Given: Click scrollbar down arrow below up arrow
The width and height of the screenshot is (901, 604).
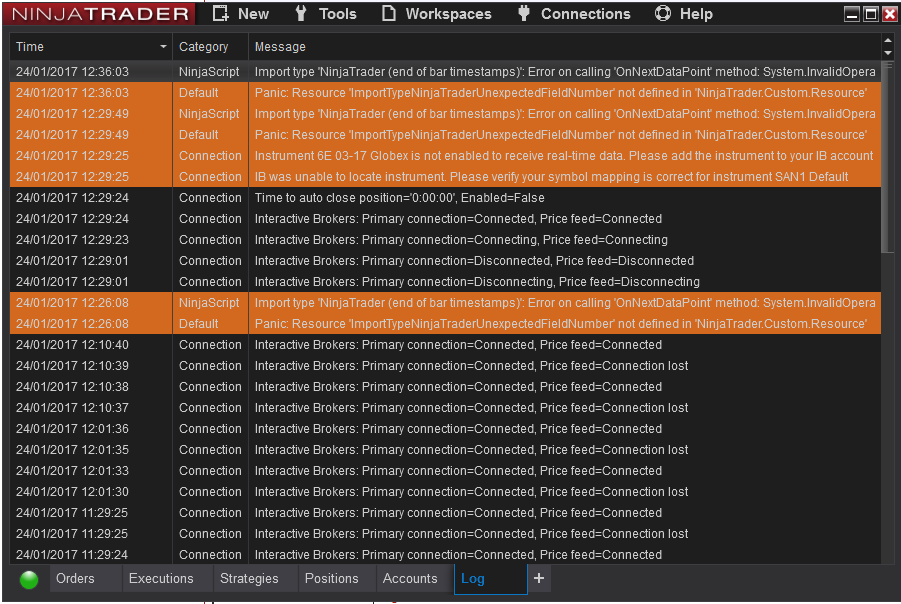Looking at the screenshot, I should 888,53.
